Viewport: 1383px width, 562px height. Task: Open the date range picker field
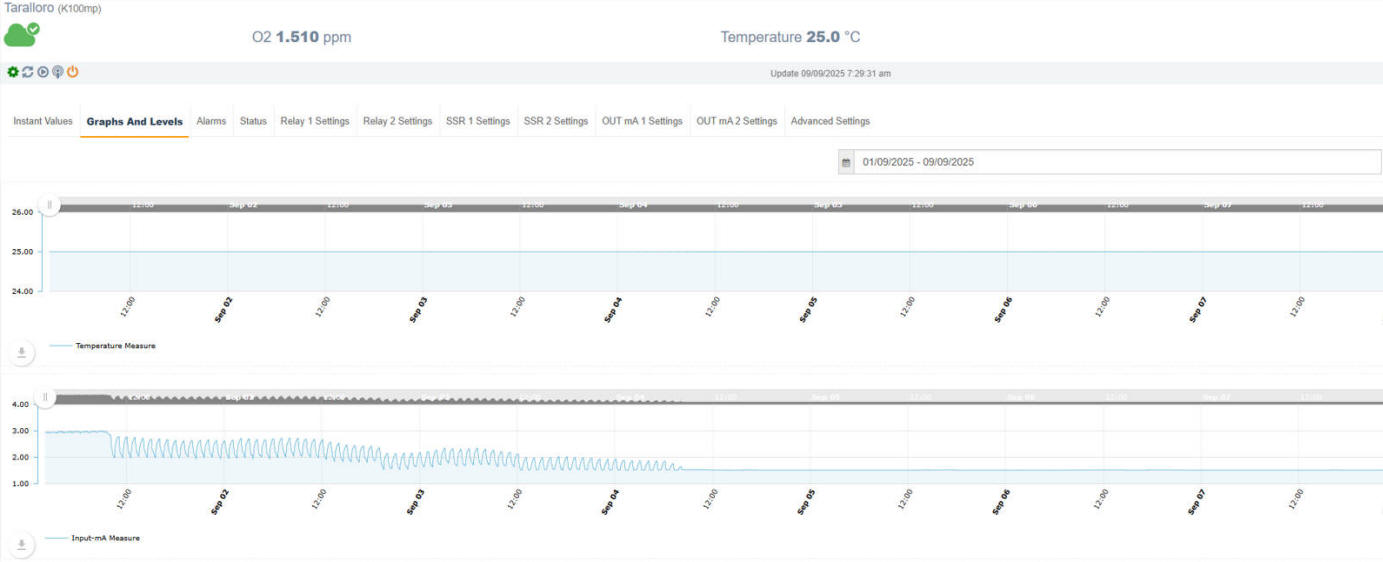click(1116, 162)
